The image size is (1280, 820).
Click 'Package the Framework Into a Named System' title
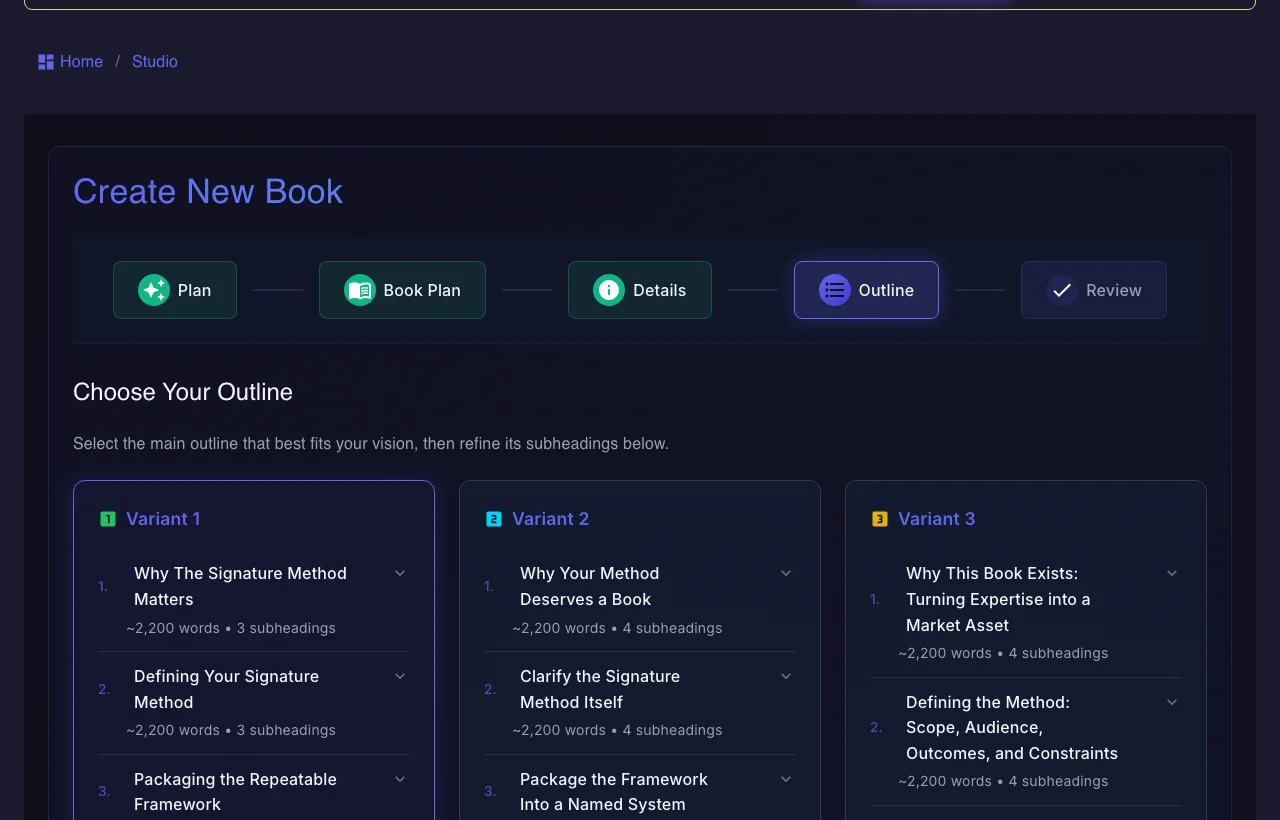tap(614, 792)
